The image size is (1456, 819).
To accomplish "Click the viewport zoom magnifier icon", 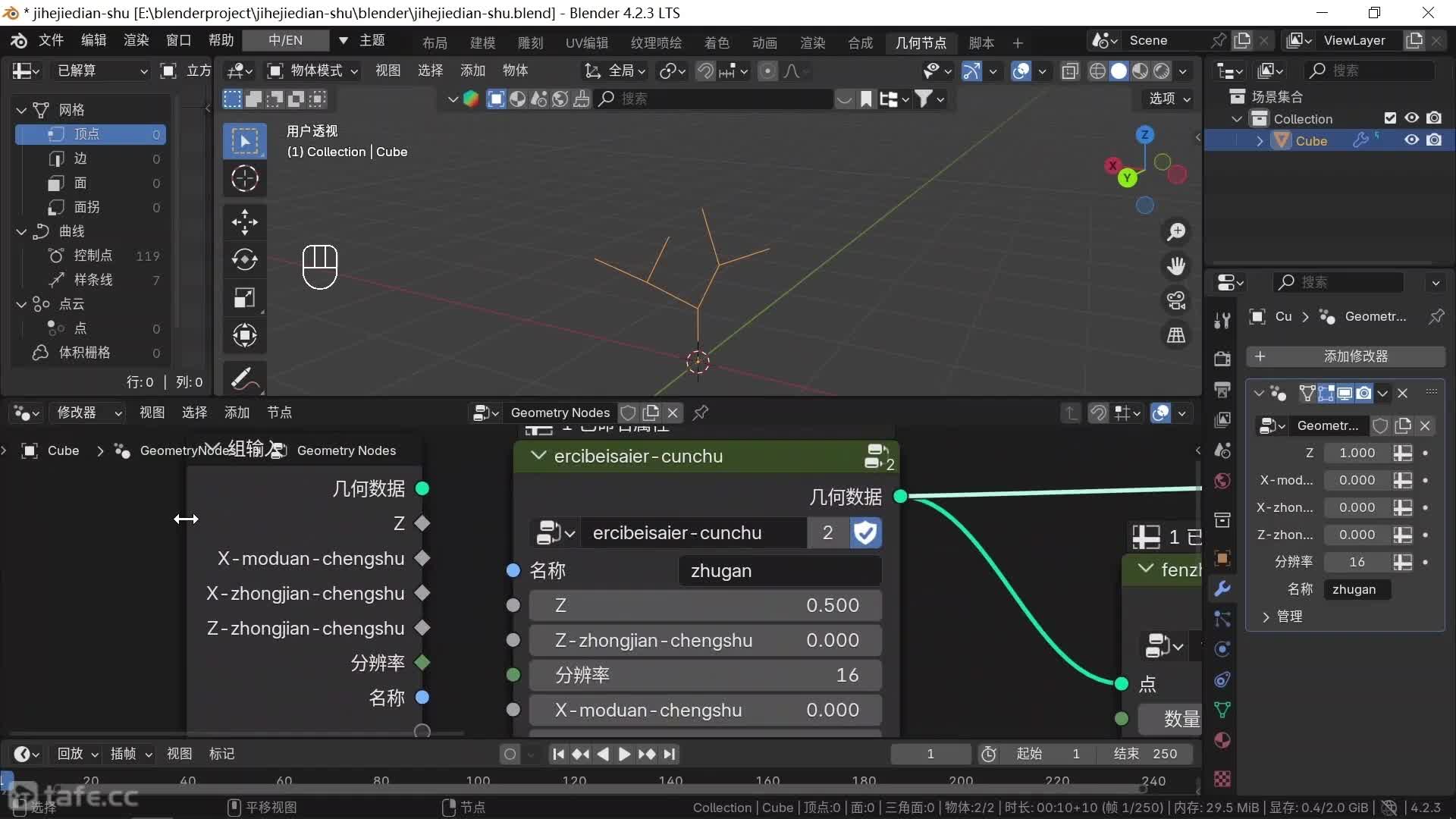I will click(1176, 232).
